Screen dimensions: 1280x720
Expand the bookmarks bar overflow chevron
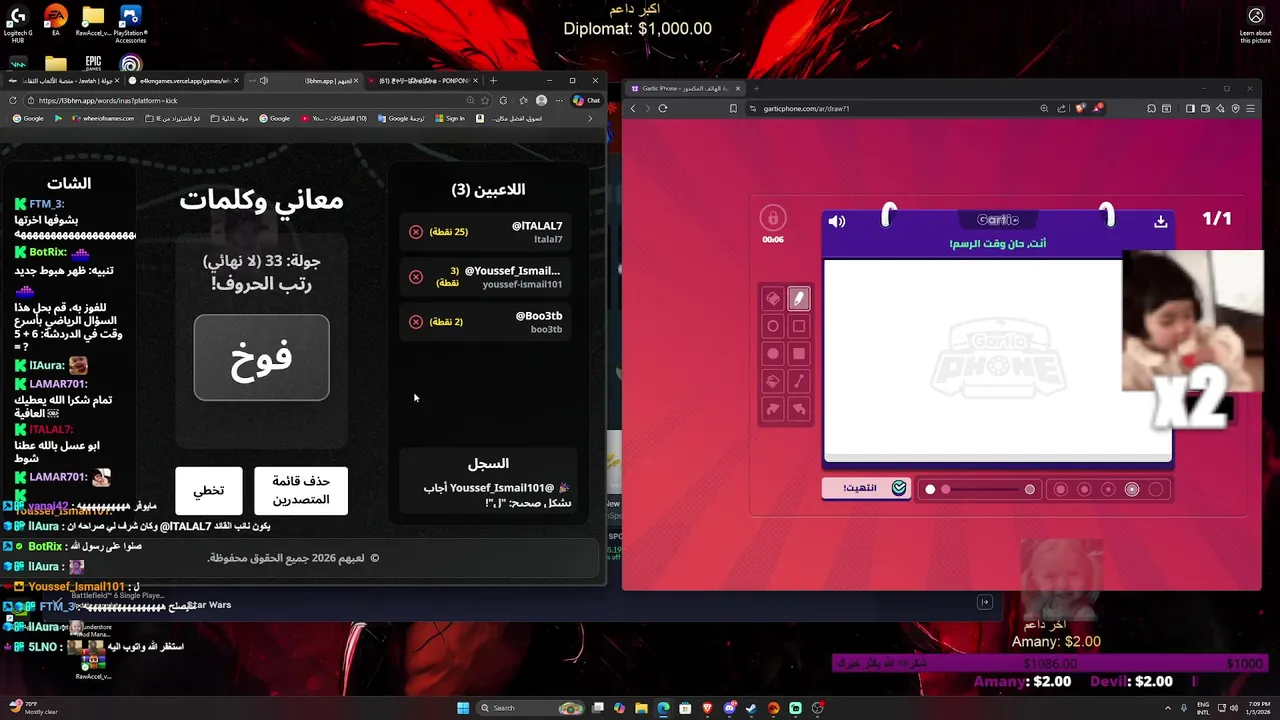(x=589, y=118)
